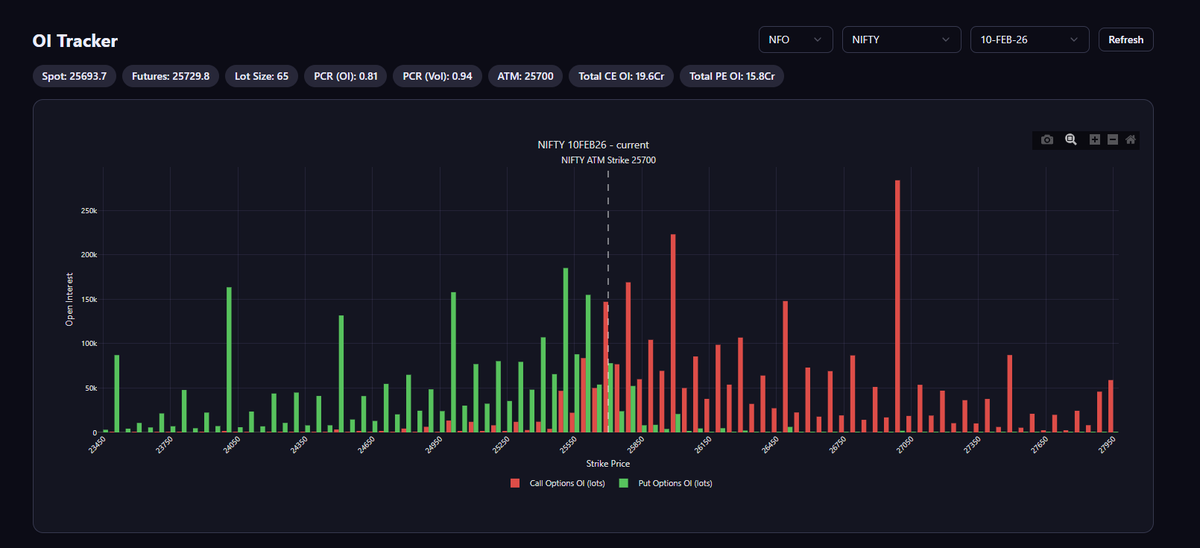The height and width of the screenshot is (548, 1200).
Task: Zoom out with the chart minus icon
Action: [x=1112, y=140]
